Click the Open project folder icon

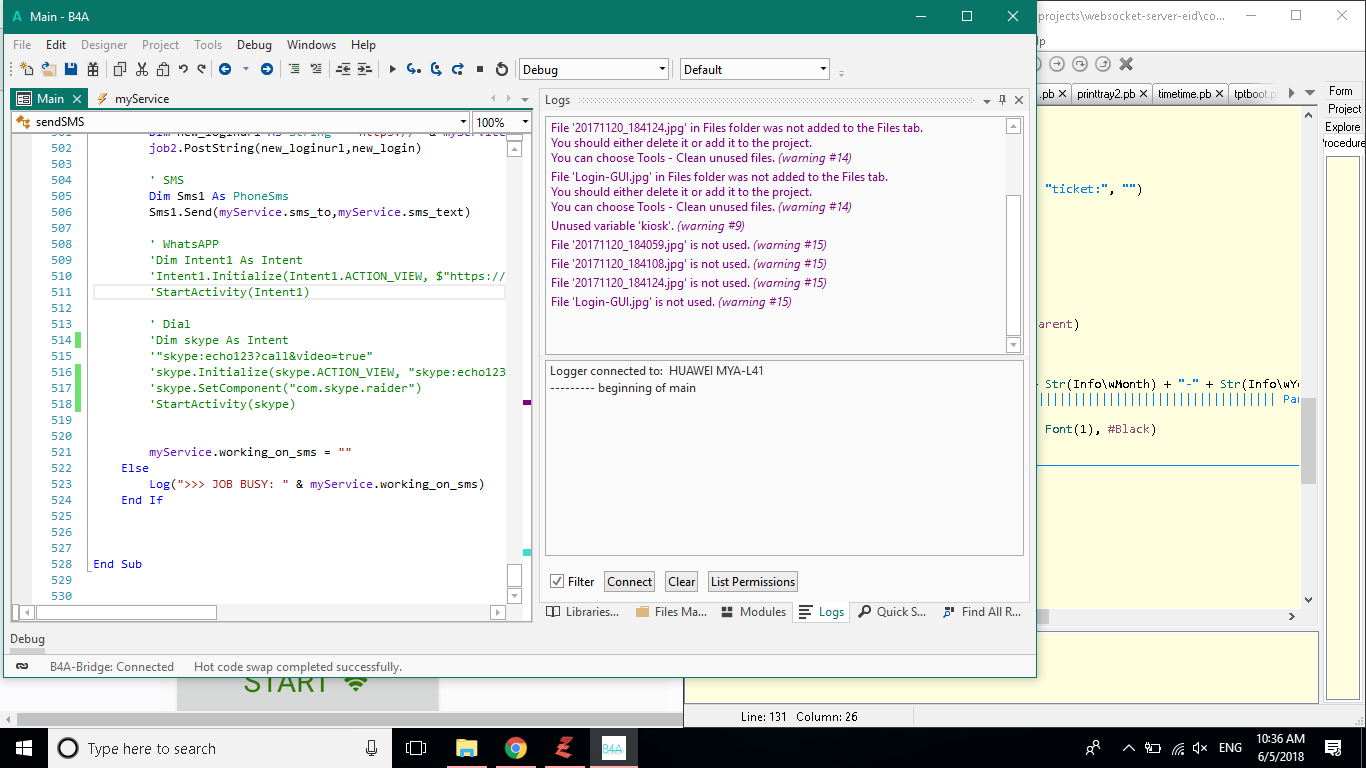tap(48, 69)
